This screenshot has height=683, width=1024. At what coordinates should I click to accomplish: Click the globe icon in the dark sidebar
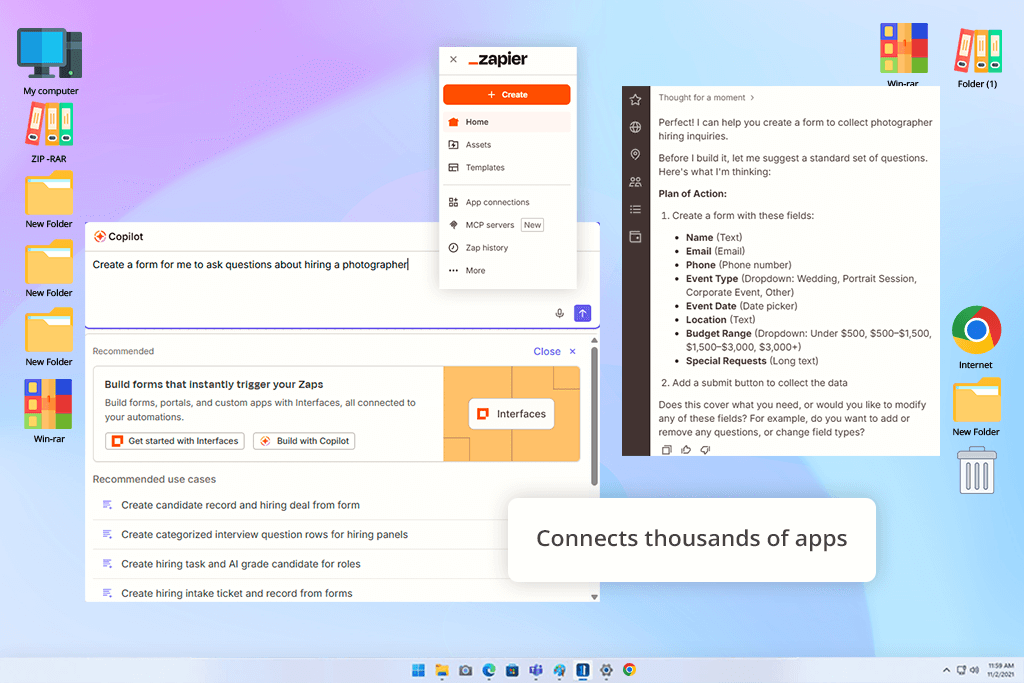(x=635, y=127)
